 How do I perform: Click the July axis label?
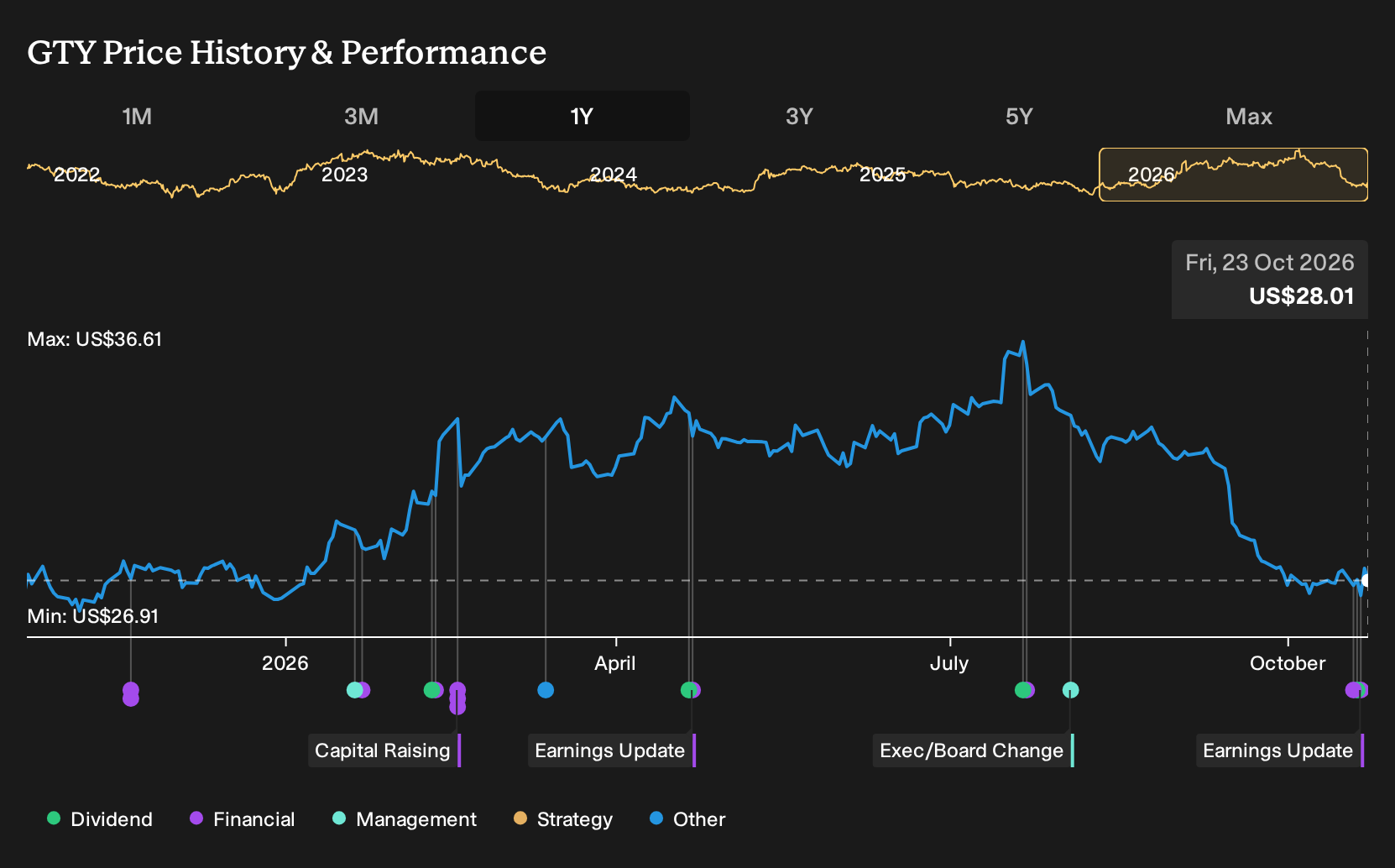pyautogui.click(x=949, y=663)
